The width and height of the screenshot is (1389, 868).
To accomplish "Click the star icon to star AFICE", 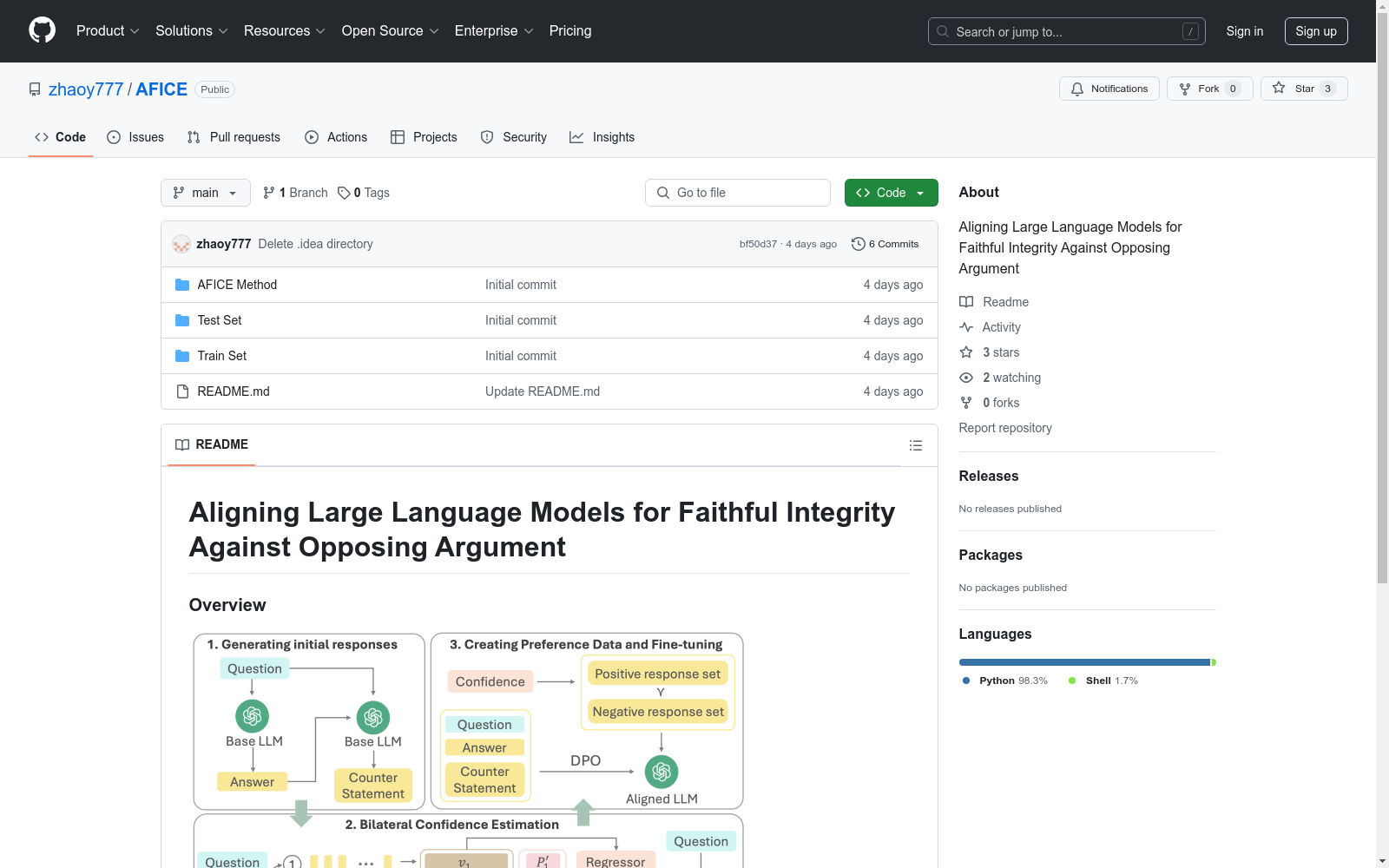I will click(x=1279, y=88).
